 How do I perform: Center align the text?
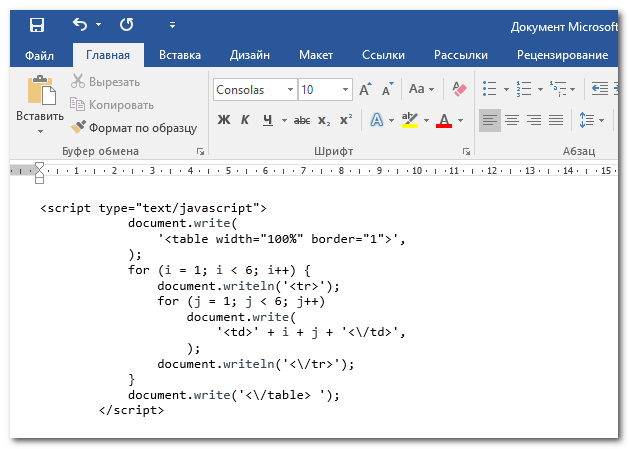(512, 120)
